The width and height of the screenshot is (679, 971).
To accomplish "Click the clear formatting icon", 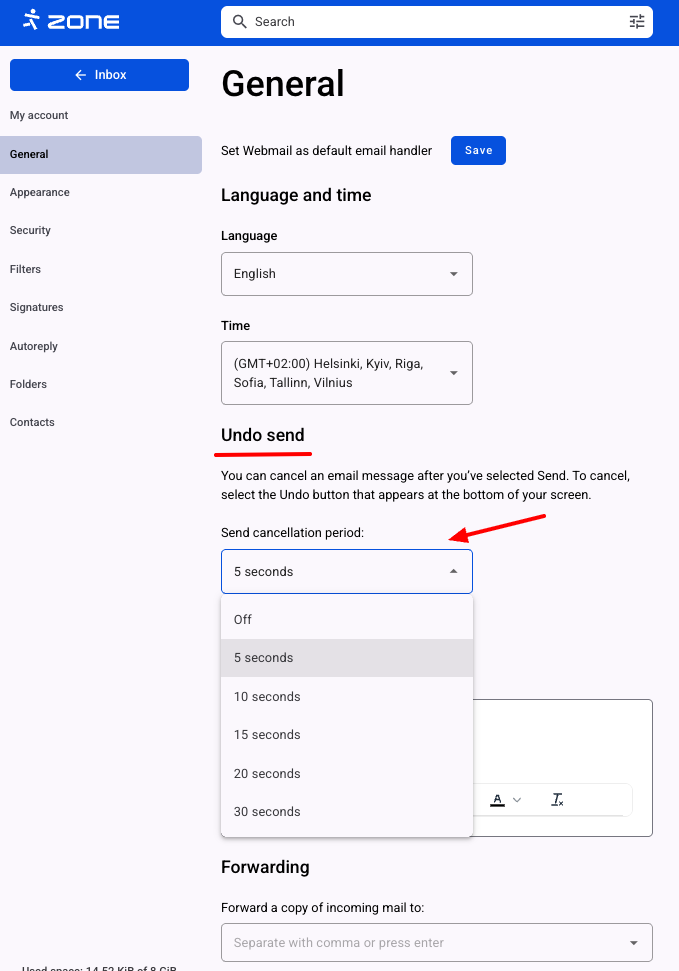I will (558, 800).
